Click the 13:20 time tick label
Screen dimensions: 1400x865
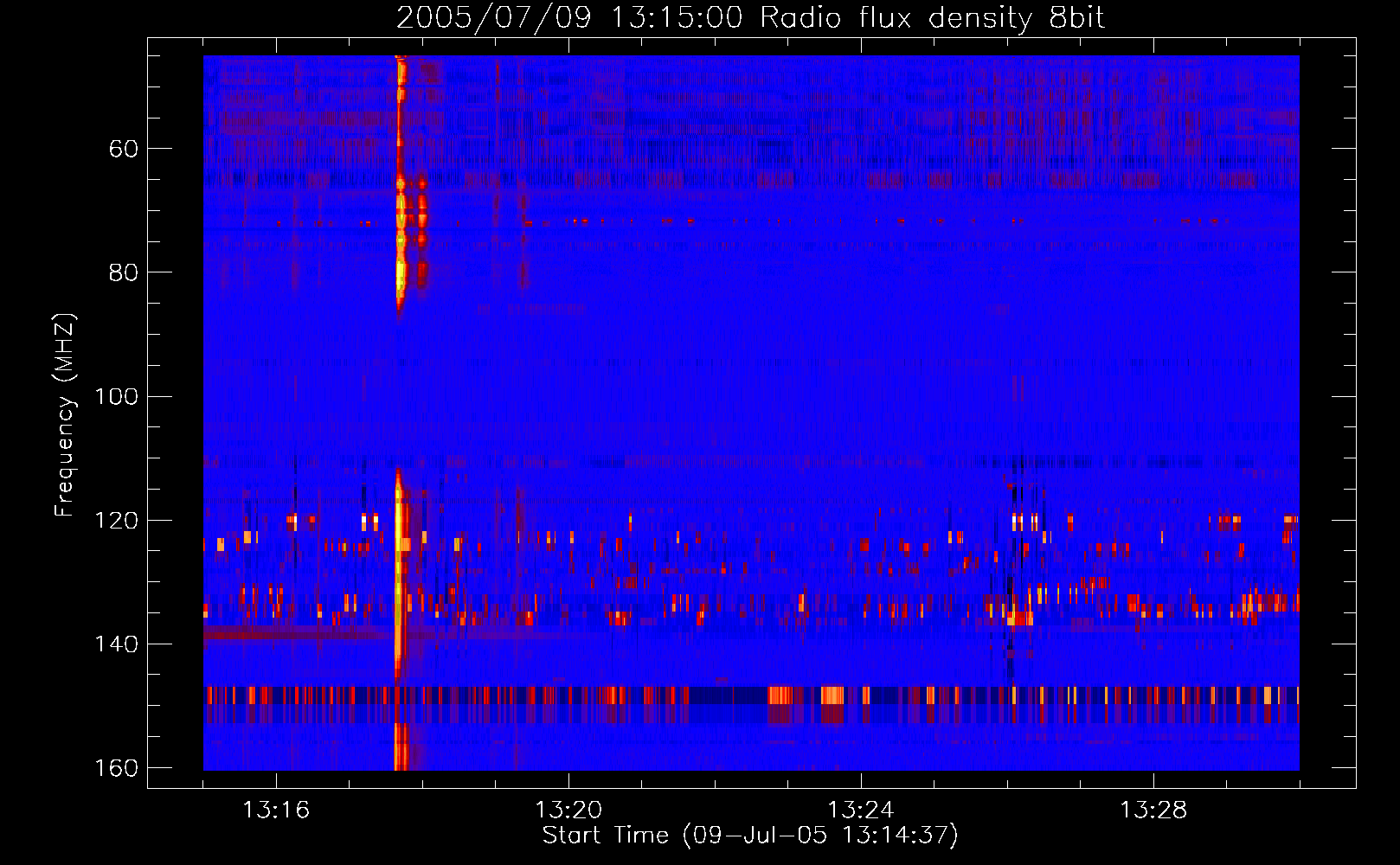pyautogui.click(x=568, y=811)
